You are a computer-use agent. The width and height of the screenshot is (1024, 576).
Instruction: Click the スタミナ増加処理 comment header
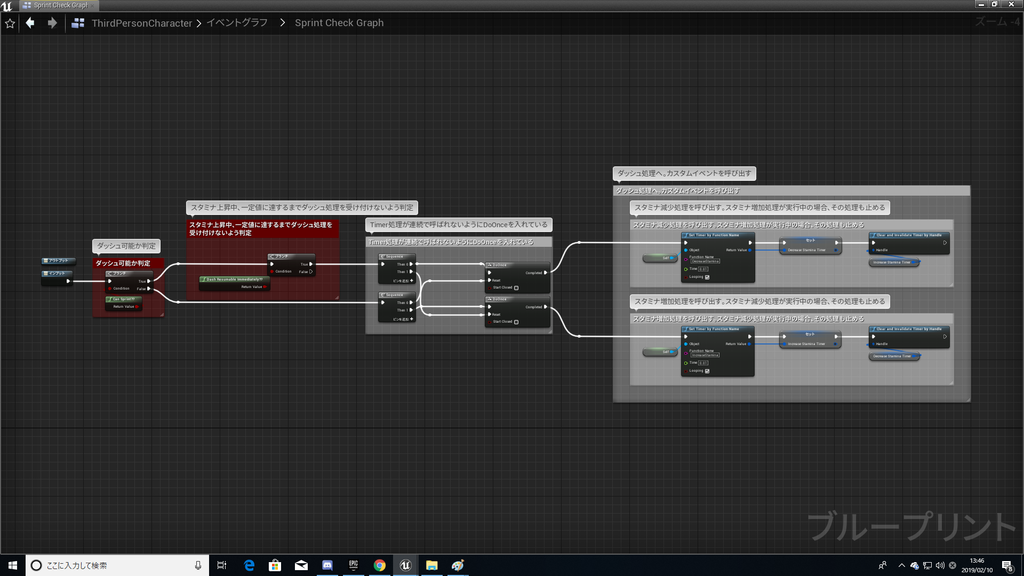coord(792,319)
